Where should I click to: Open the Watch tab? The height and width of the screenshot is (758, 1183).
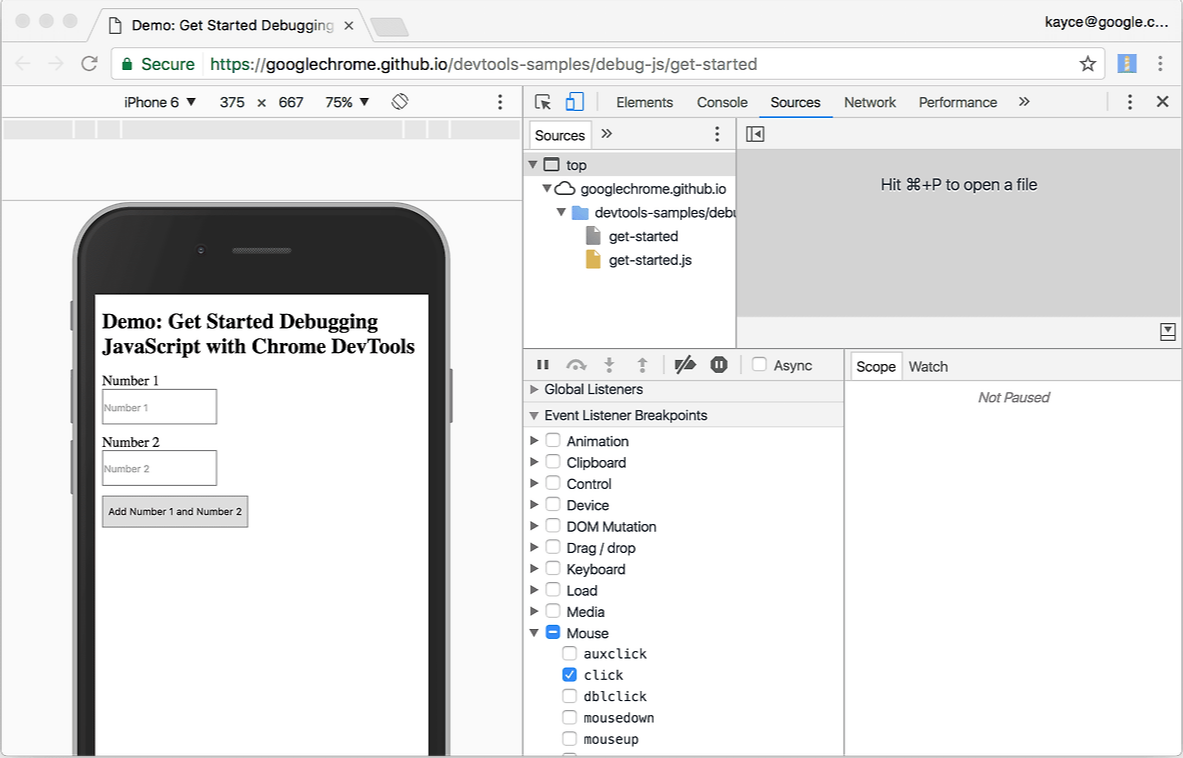coord(928,367)
